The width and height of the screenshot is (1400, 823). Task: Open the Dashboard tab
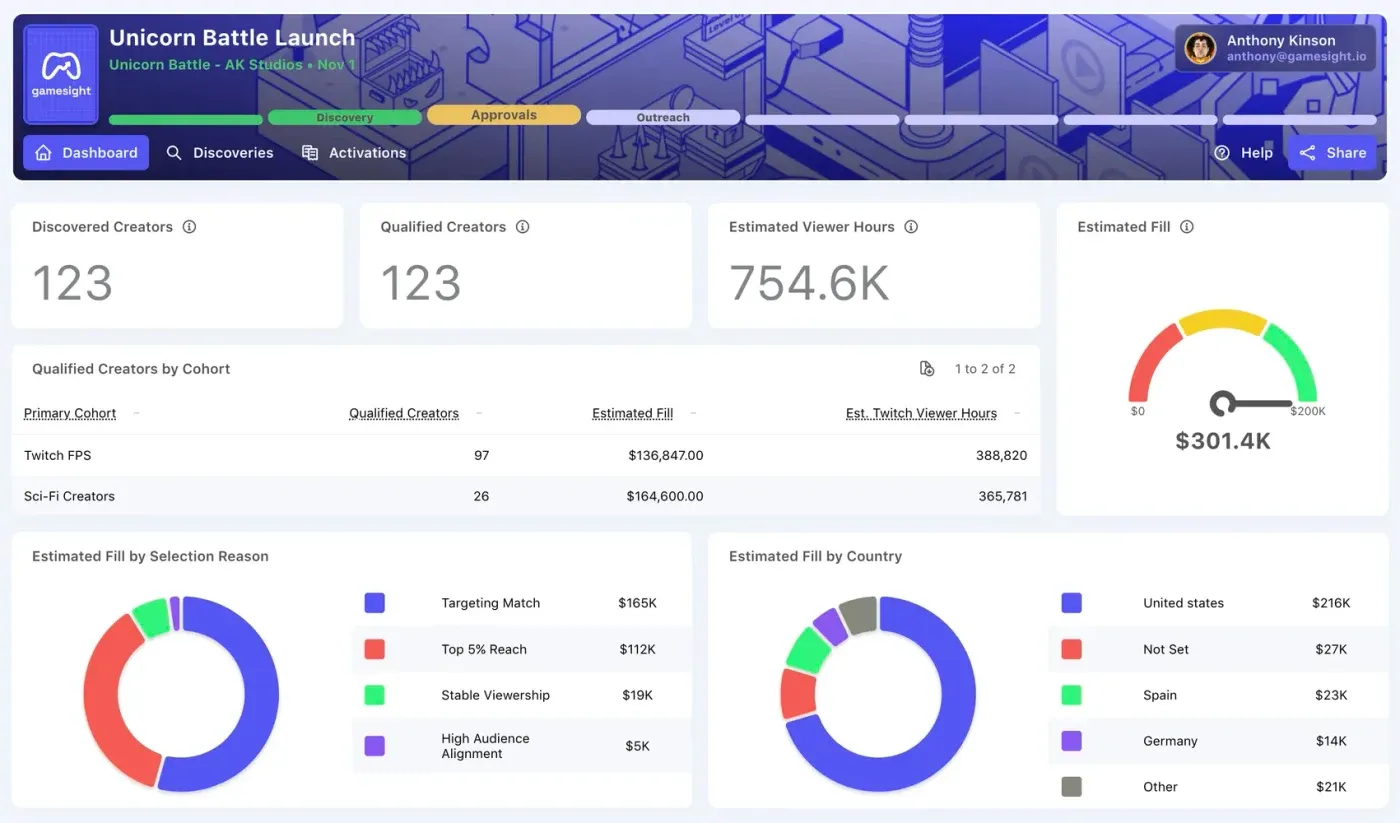click(86, 153)
